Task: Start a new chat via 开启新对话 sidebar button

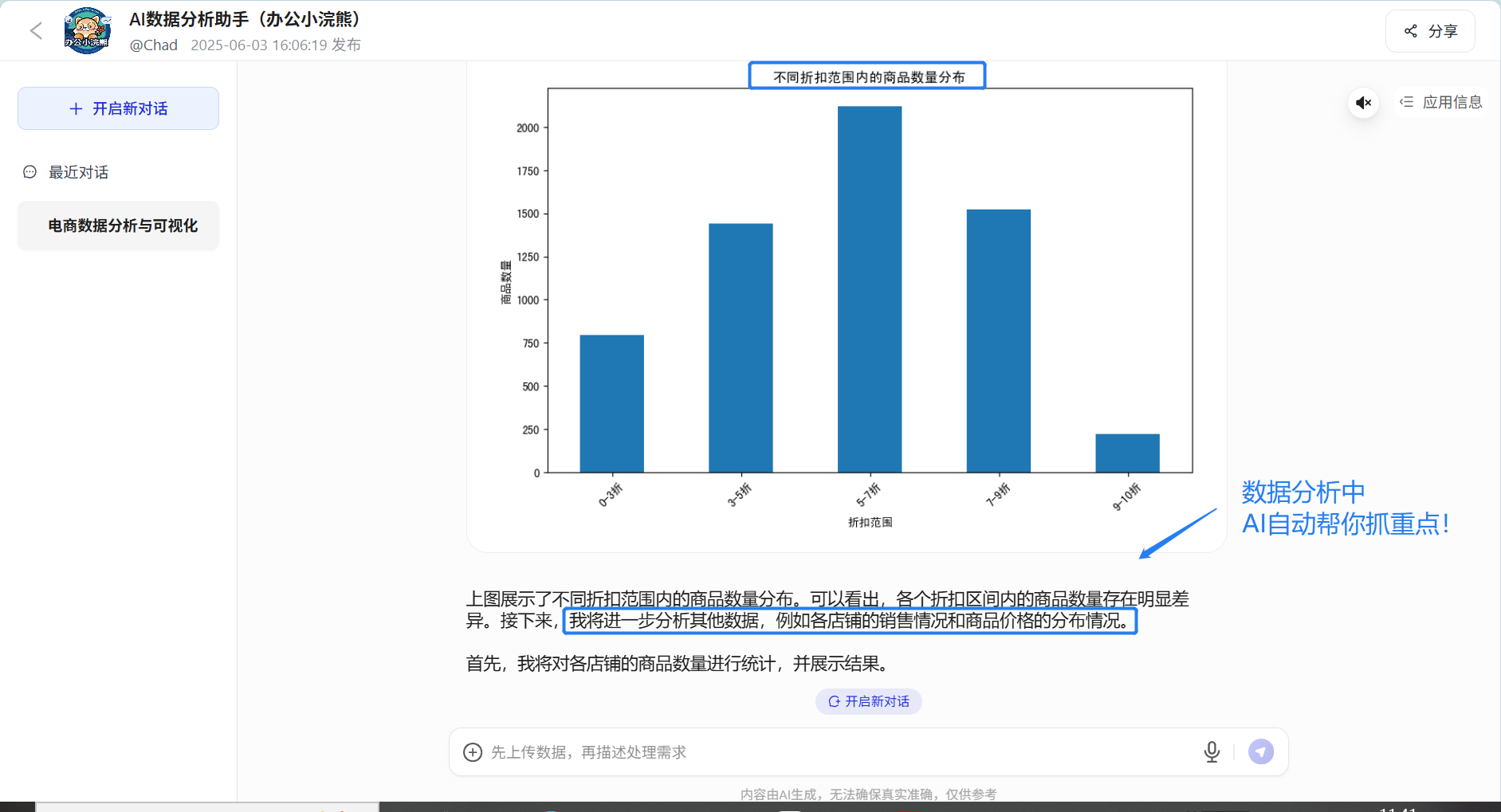Action: pos(118,108)
